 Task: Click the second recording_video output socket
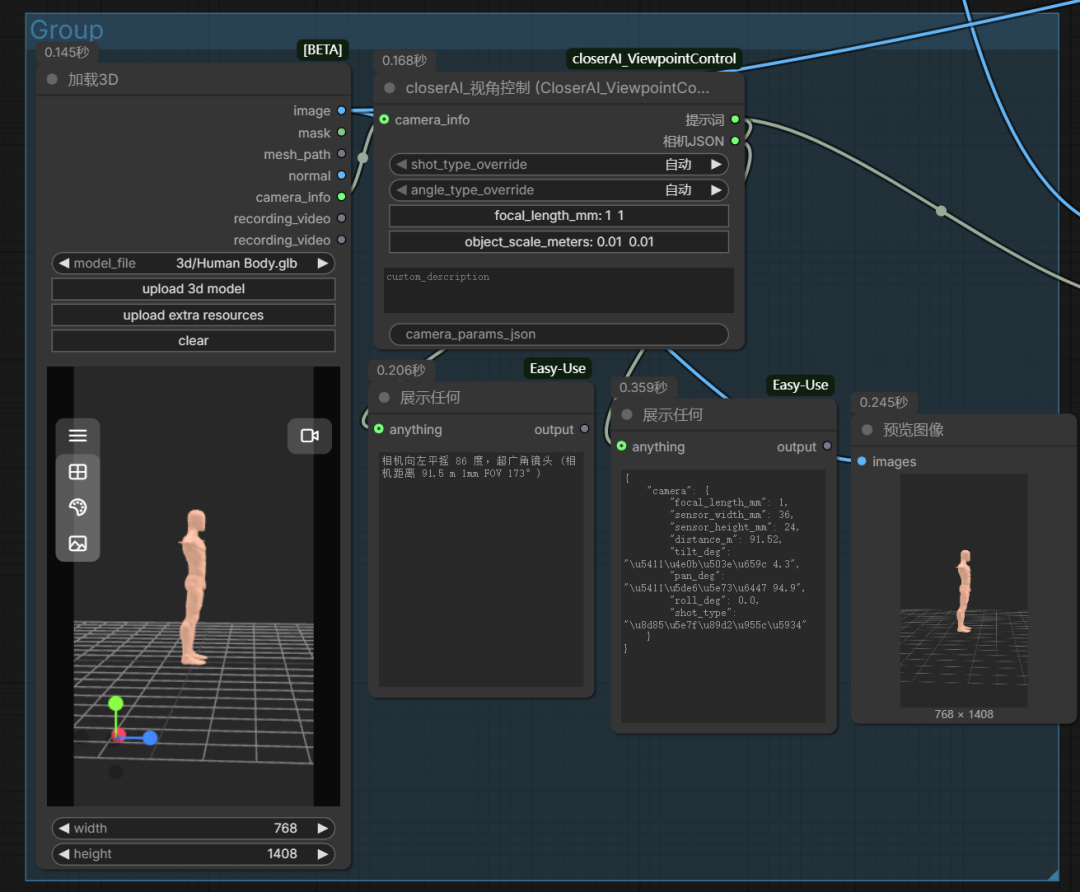[341, 240]
